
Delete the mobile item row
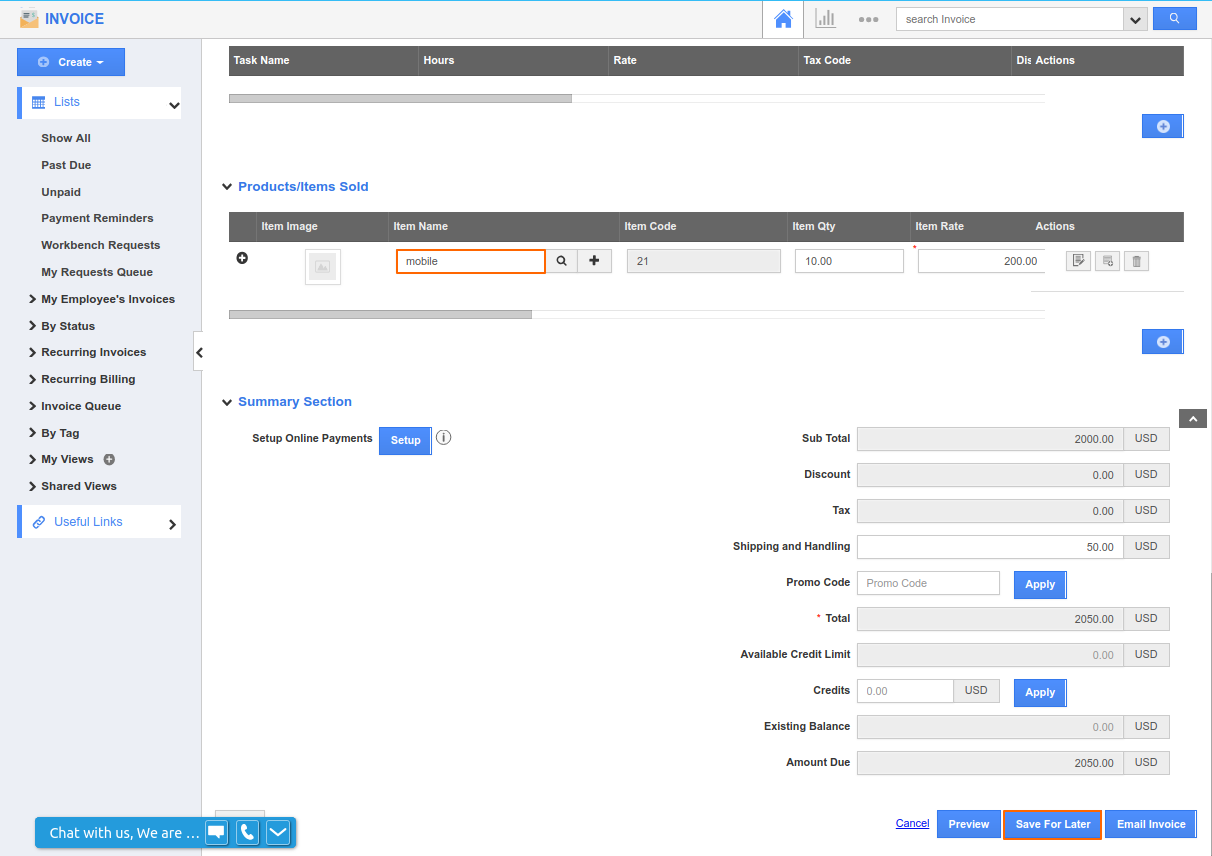point(1136,261)
